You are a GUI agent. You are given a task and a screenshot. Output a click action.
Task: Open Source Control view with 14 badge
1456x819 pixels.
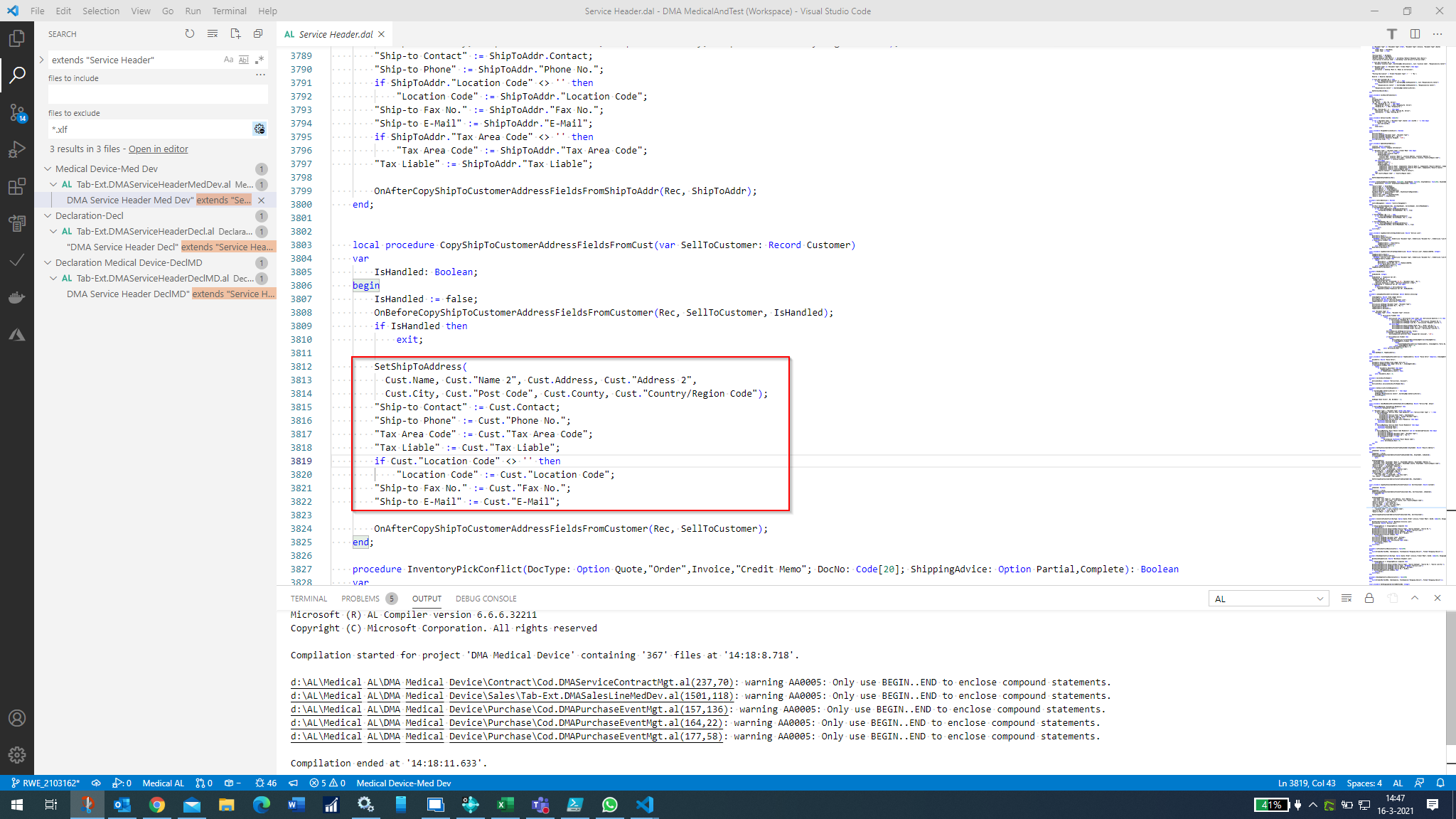click(17, 112)
